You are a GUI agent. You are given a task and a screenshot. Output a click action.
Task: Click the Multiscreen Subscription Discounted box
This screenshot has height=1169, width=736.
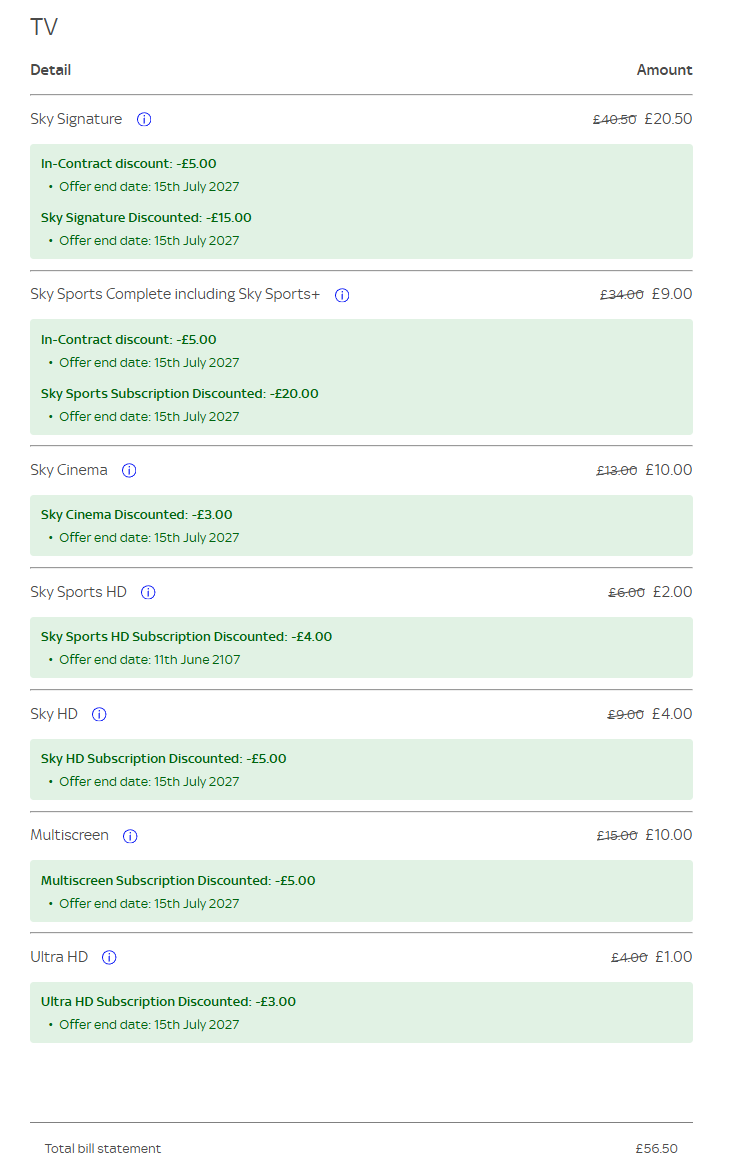(x=361, y=891)
